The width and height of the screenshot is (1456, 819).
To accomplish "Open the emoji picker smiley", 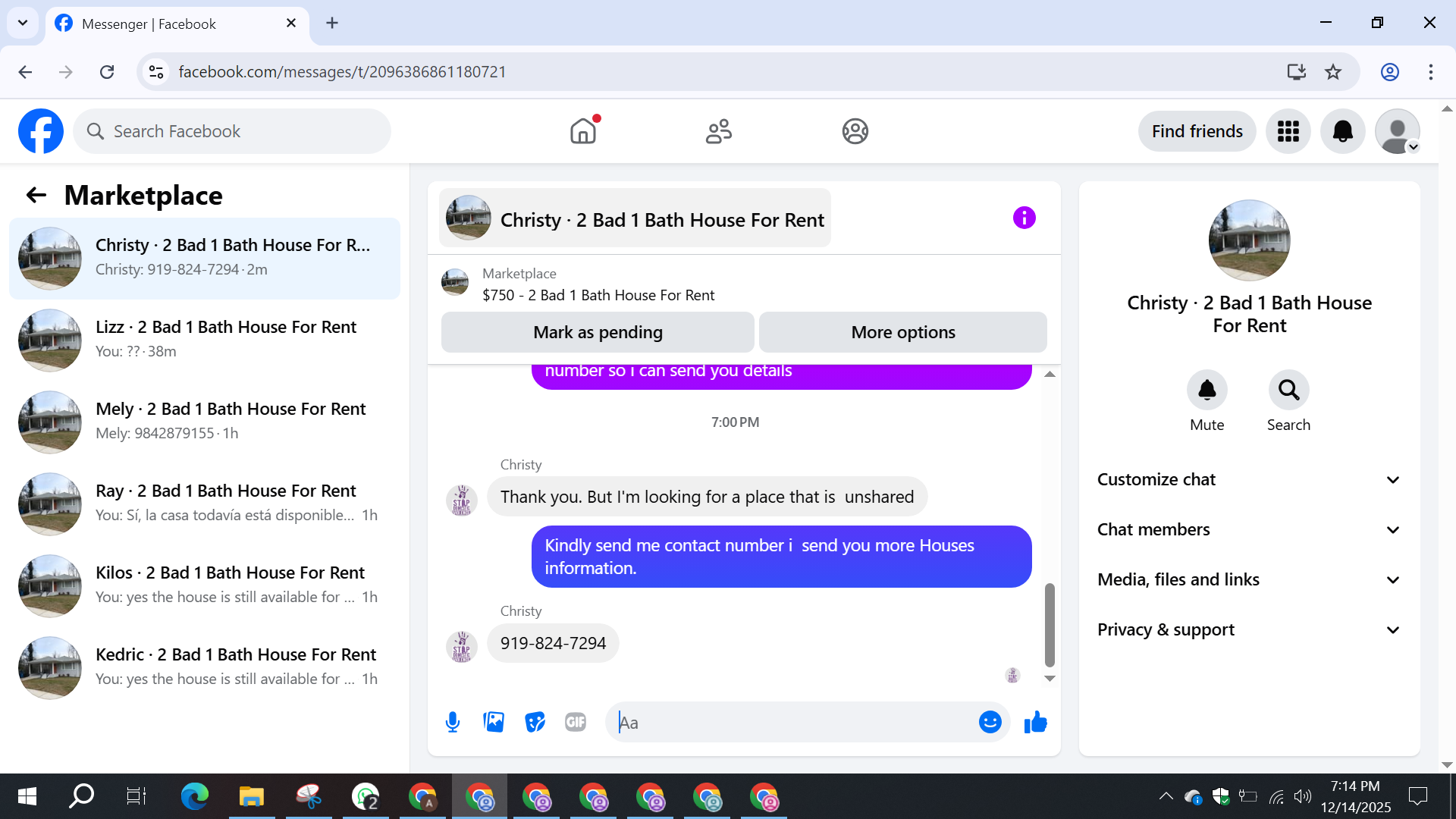I will pos(990,722).
